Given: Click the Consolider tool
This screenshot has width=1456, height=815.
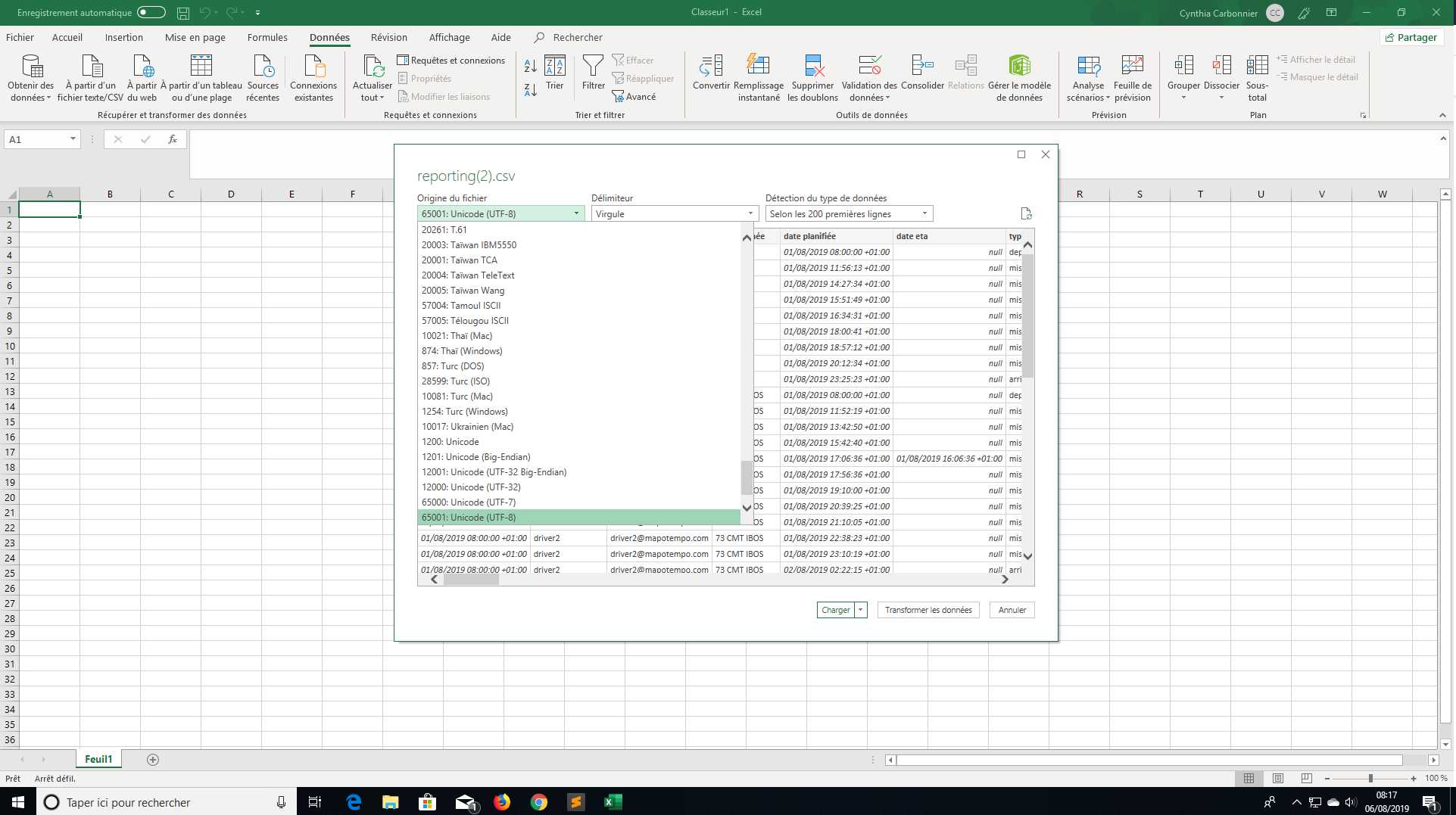Looking at the screenshot, I should (x=922, y=73).
